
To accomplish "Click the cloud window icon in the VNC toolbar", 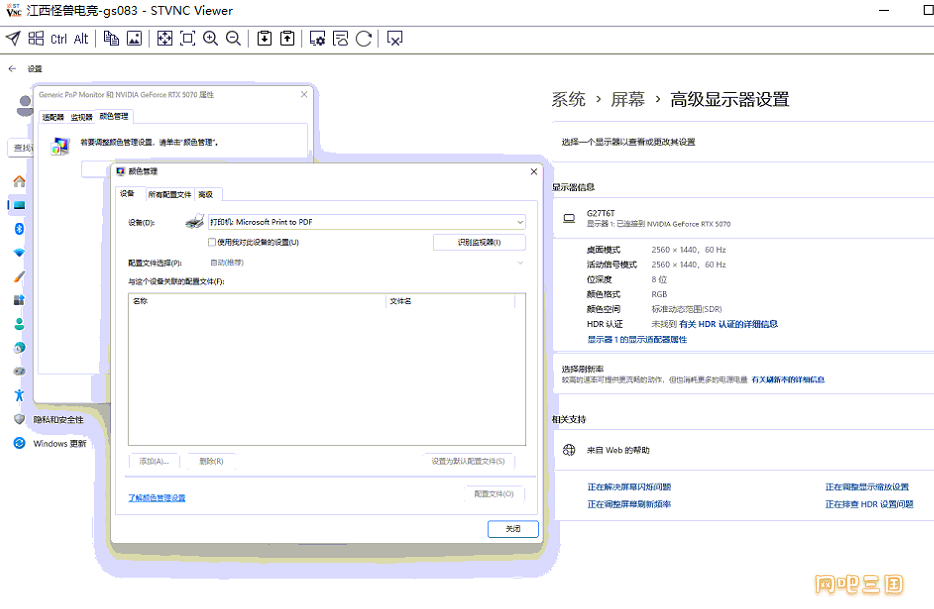I will 341,39.
